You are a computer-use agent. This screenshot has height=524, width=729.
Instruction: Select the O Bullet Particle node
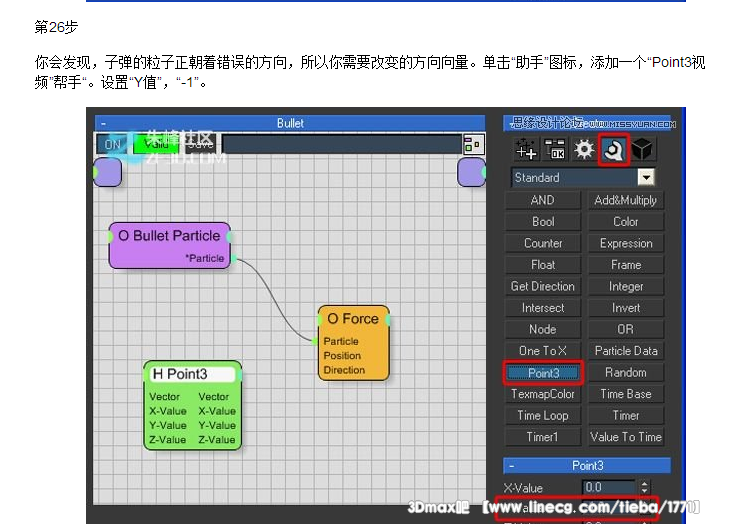coord(169,236)
